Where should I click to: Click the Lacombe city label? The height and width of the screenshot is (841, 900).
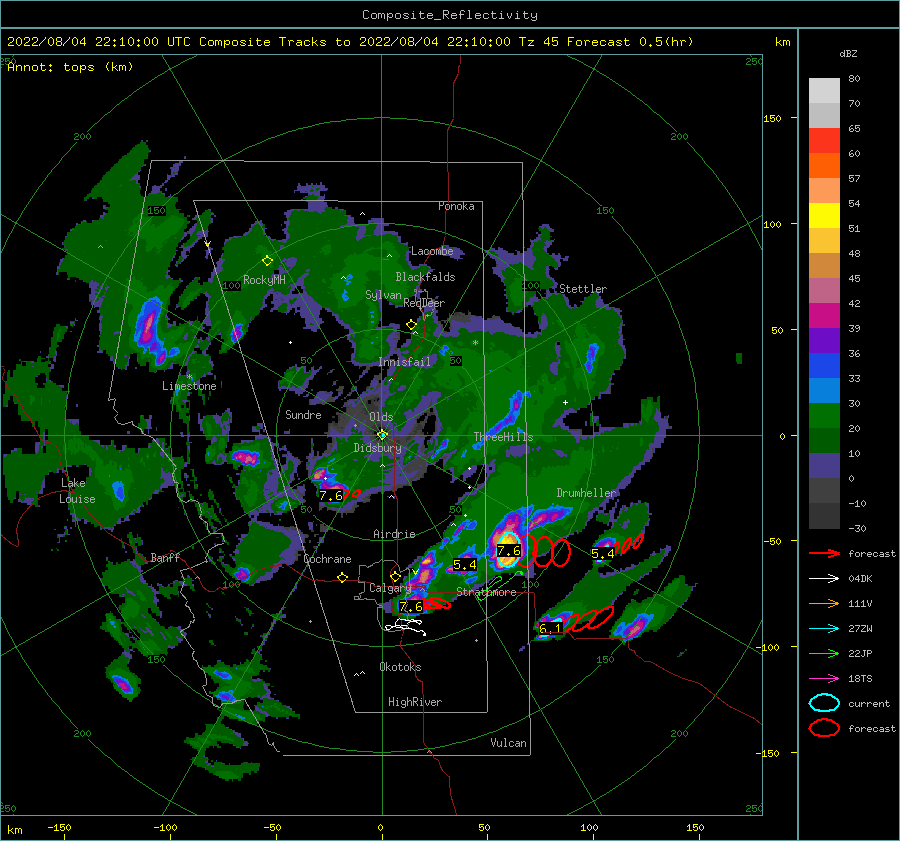click(x=432, y=251)
